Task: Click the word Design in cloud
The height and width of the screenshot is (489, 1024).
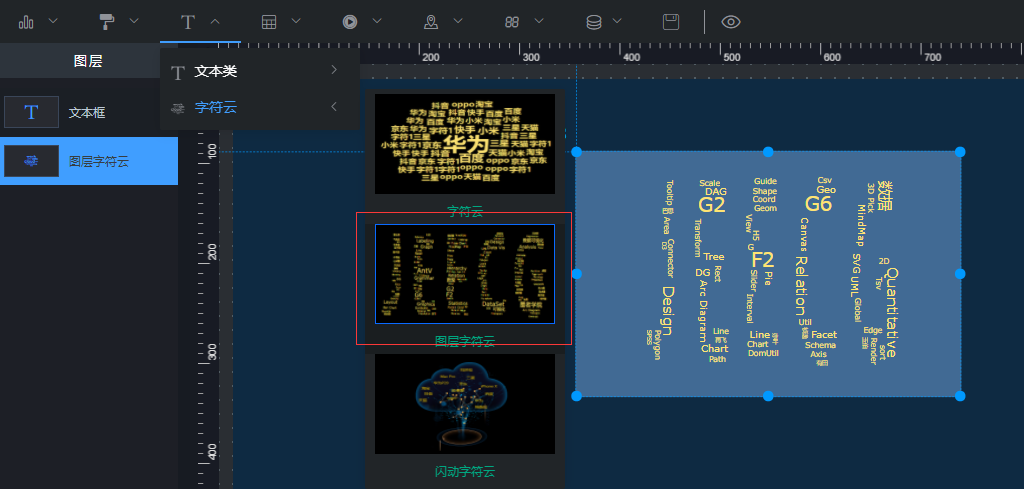Action: point(667,311)
